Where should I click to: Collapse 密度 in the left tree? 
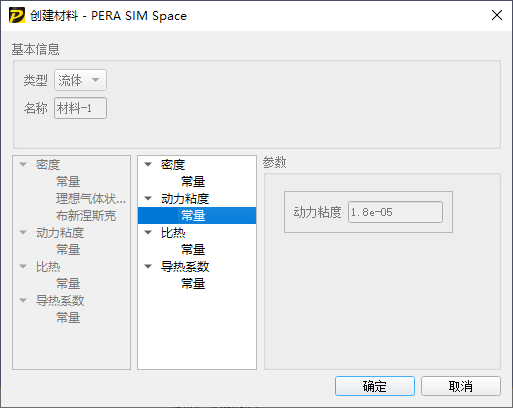23,164
